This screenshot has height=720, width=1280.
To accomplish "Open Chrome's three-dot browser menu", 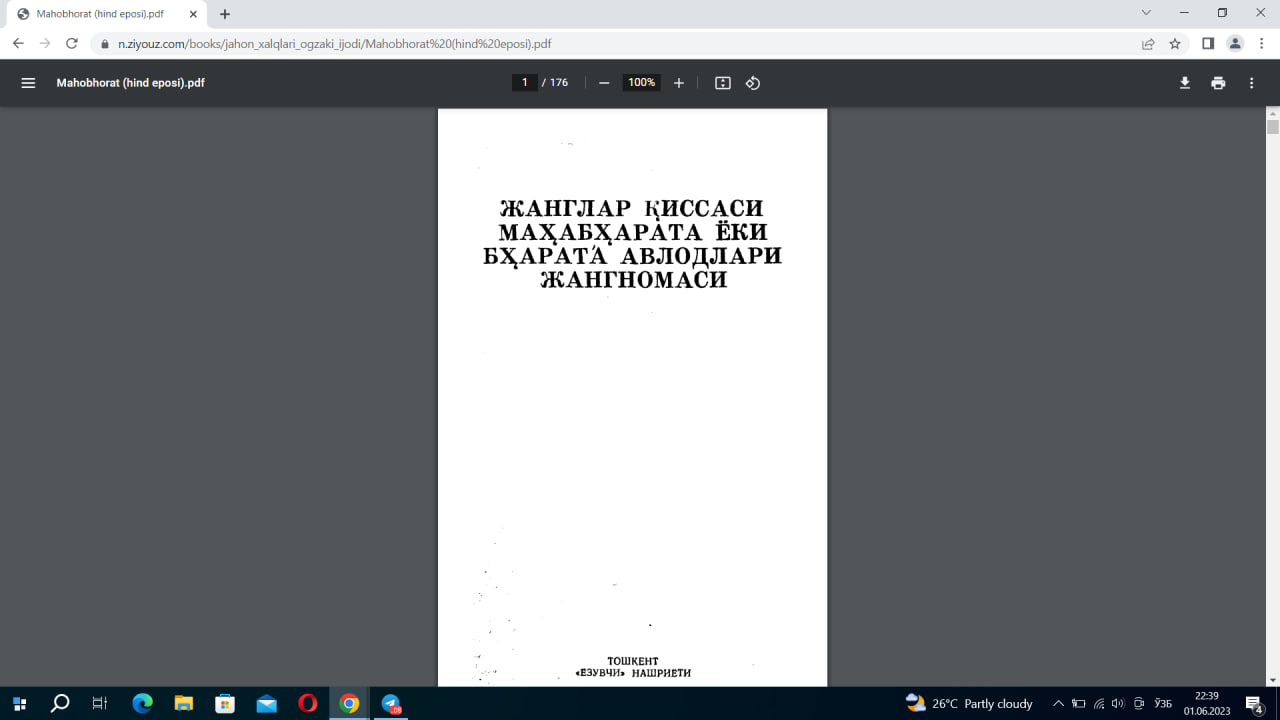I will pyautogui.click(x=1262, y=43).
